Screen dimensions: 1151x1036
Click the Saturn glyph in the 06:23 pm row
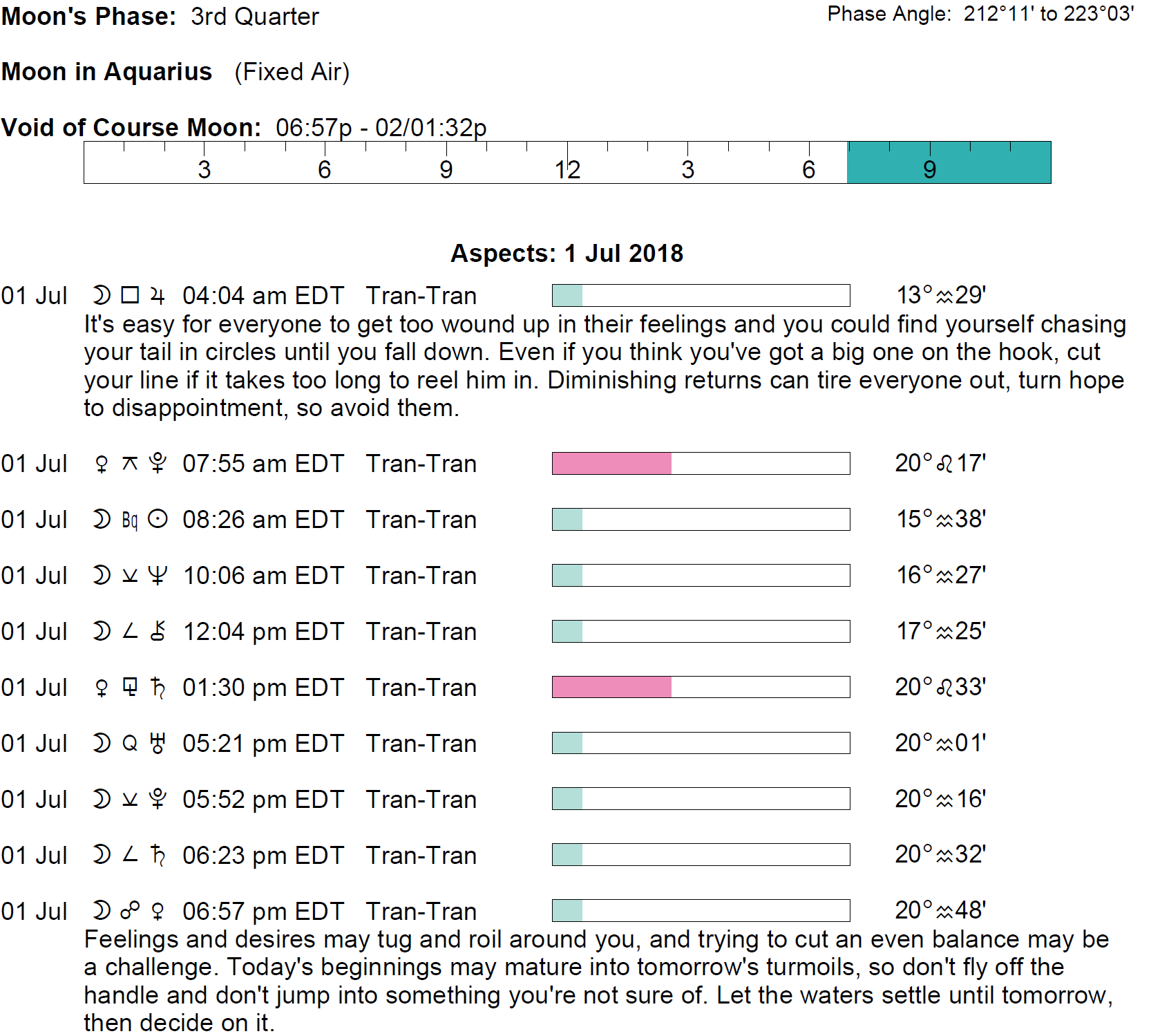pyautogui.click(x=158, y=856)
